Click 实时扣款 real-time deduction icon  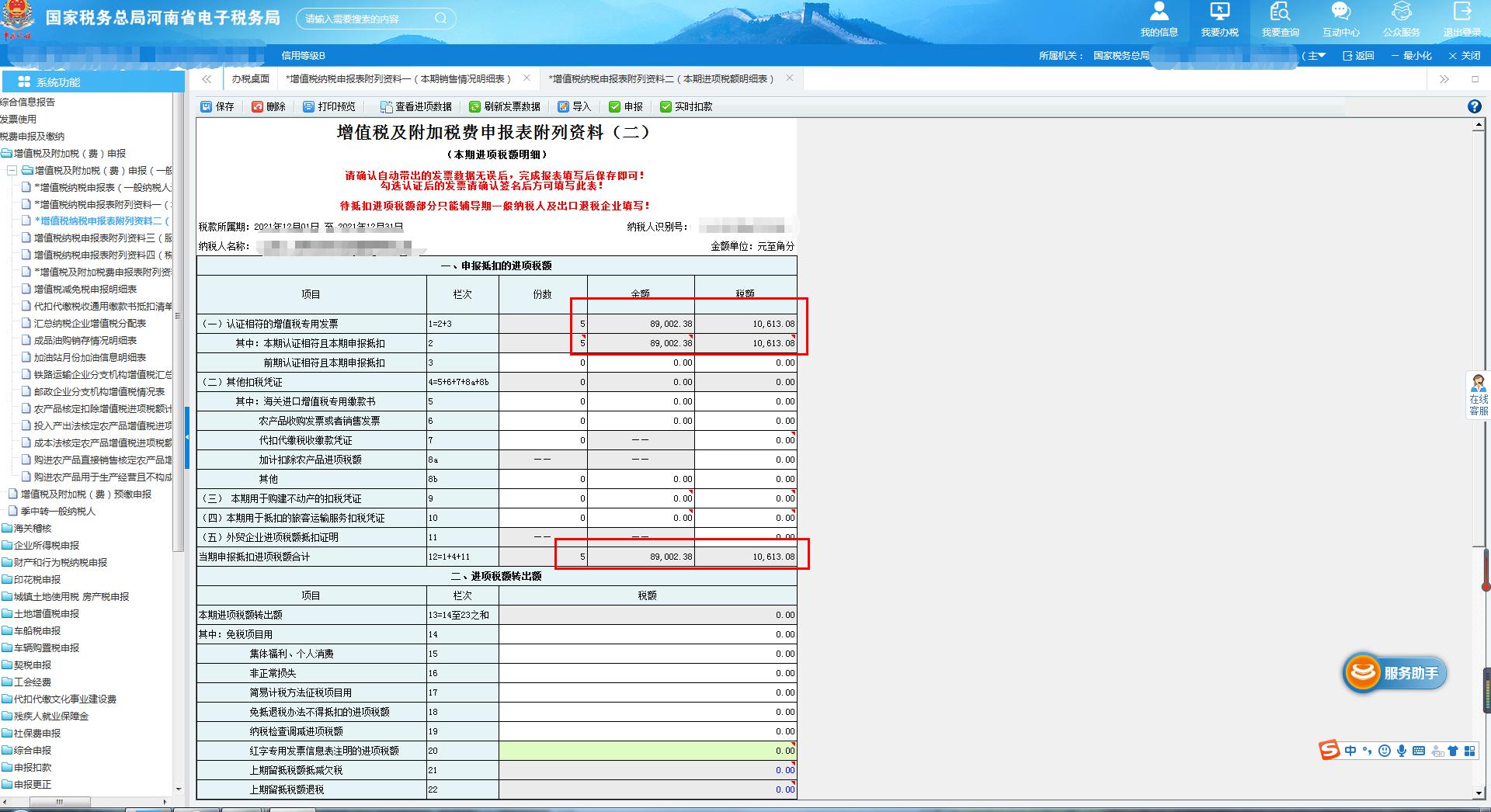pyautogui.click(x=682, y=106)
